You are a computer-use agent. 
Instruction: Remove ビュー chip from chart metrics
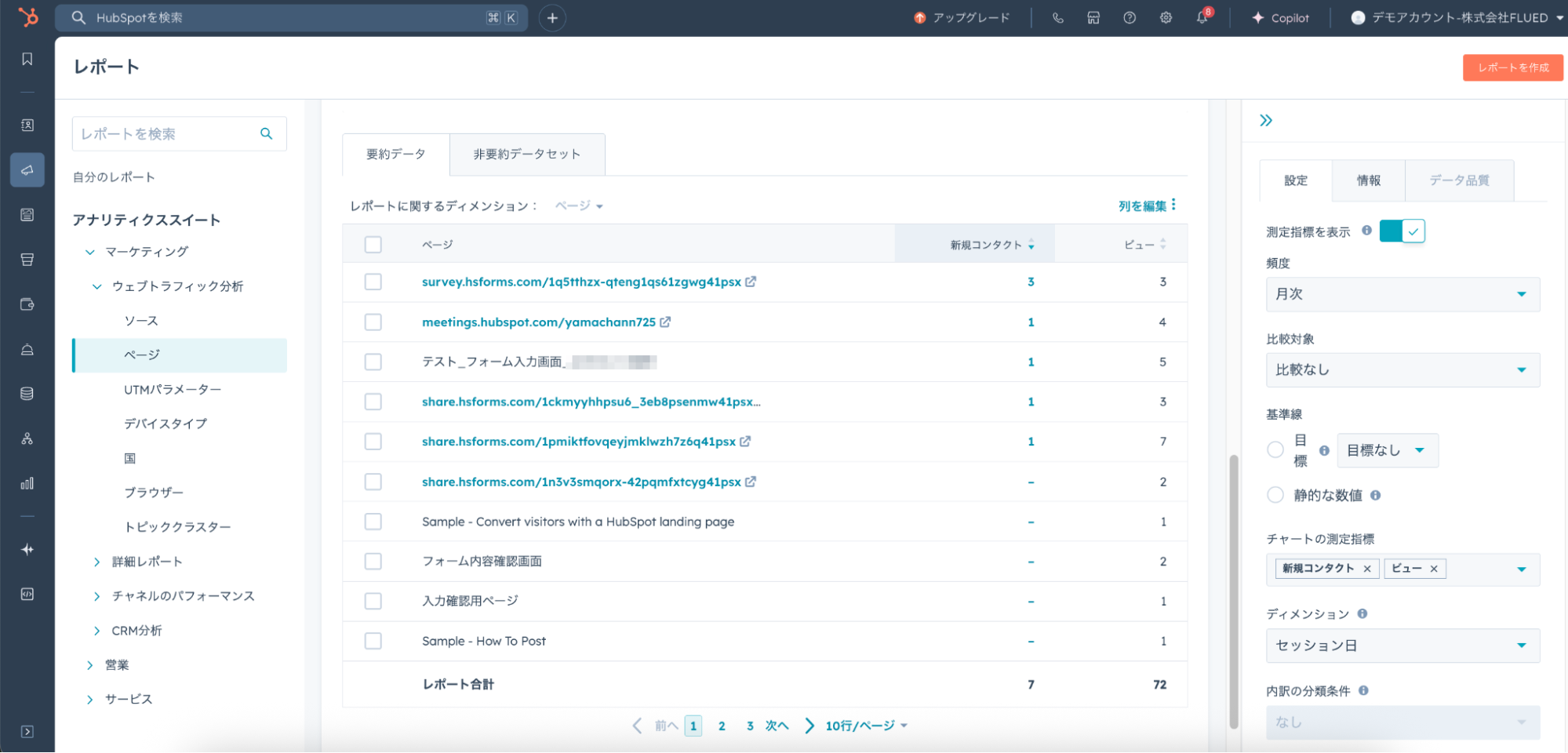click(x=1434, y=569)
